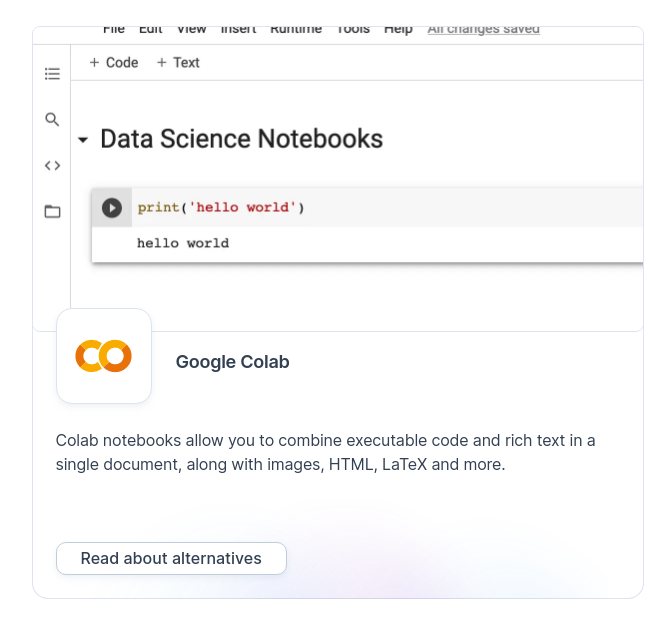Click the search magnifier icon in sidebar
The width and height of the screenshot is (662, 622).
click(52, 120)
